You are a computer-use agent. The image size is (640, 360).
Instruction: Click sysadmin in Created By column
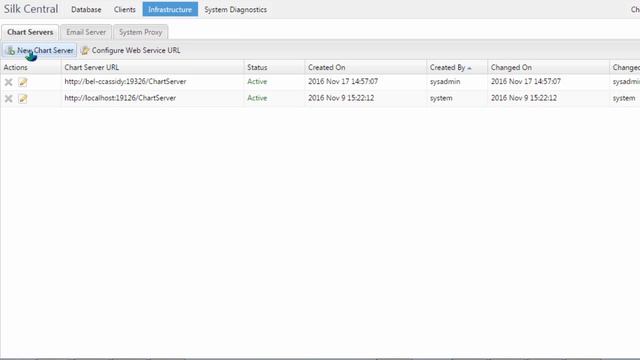445,82
